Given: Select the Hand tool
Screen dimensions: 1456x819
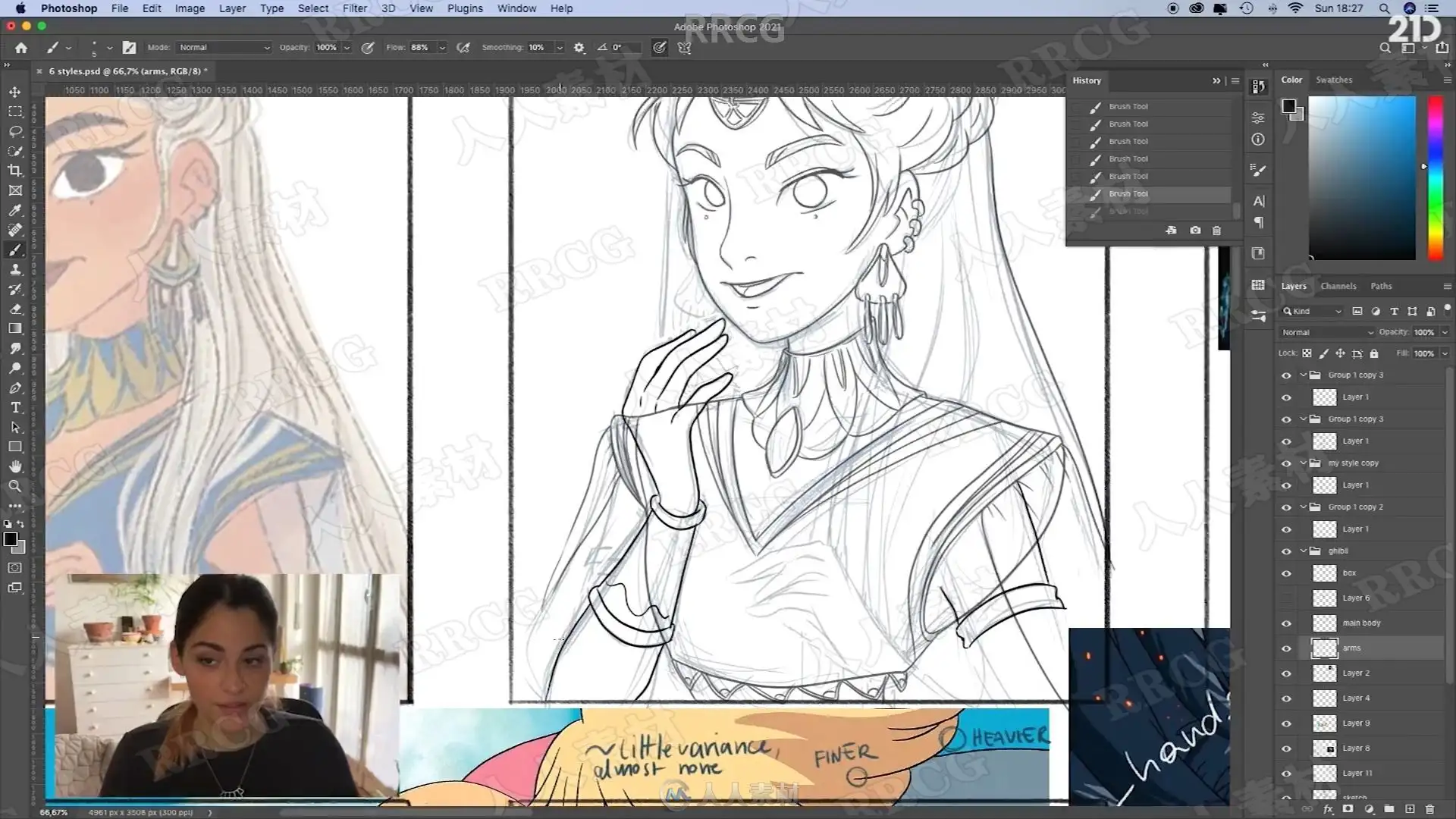Looking at the screenshot, I should [15, 466].
